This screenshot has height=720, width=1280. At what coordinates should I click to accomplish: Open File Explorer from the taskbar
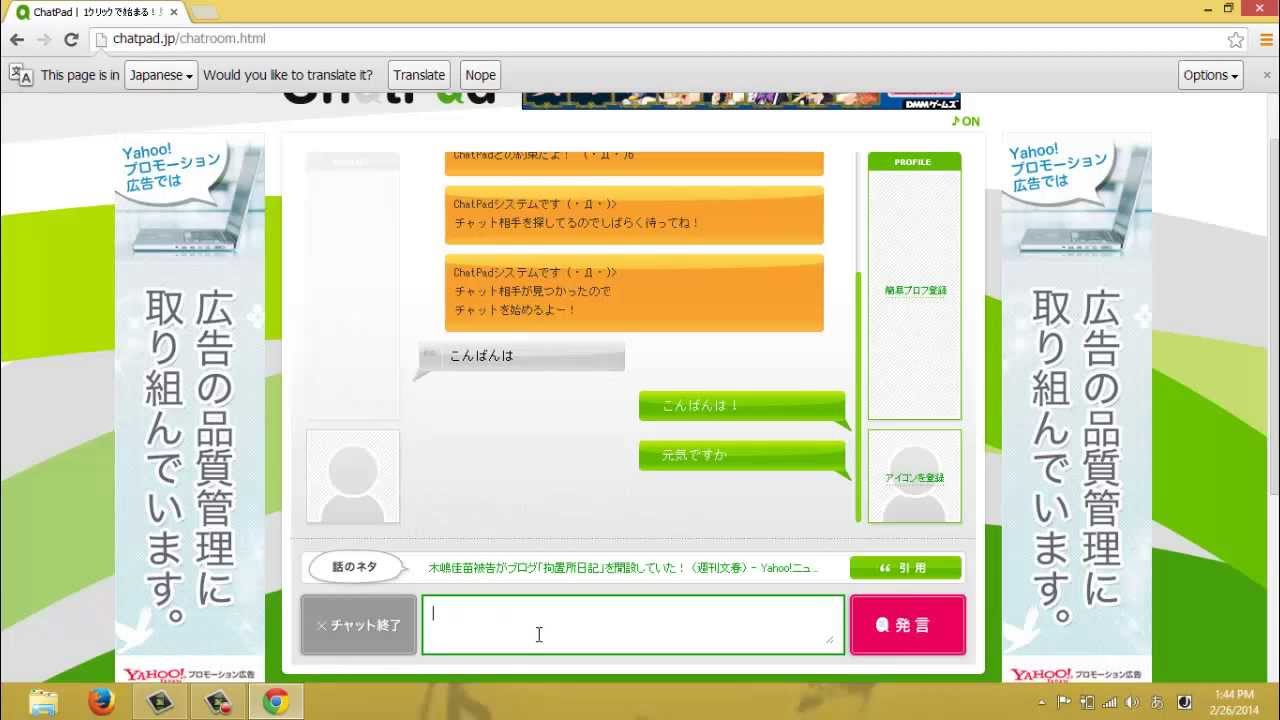(x=43, y=701)
